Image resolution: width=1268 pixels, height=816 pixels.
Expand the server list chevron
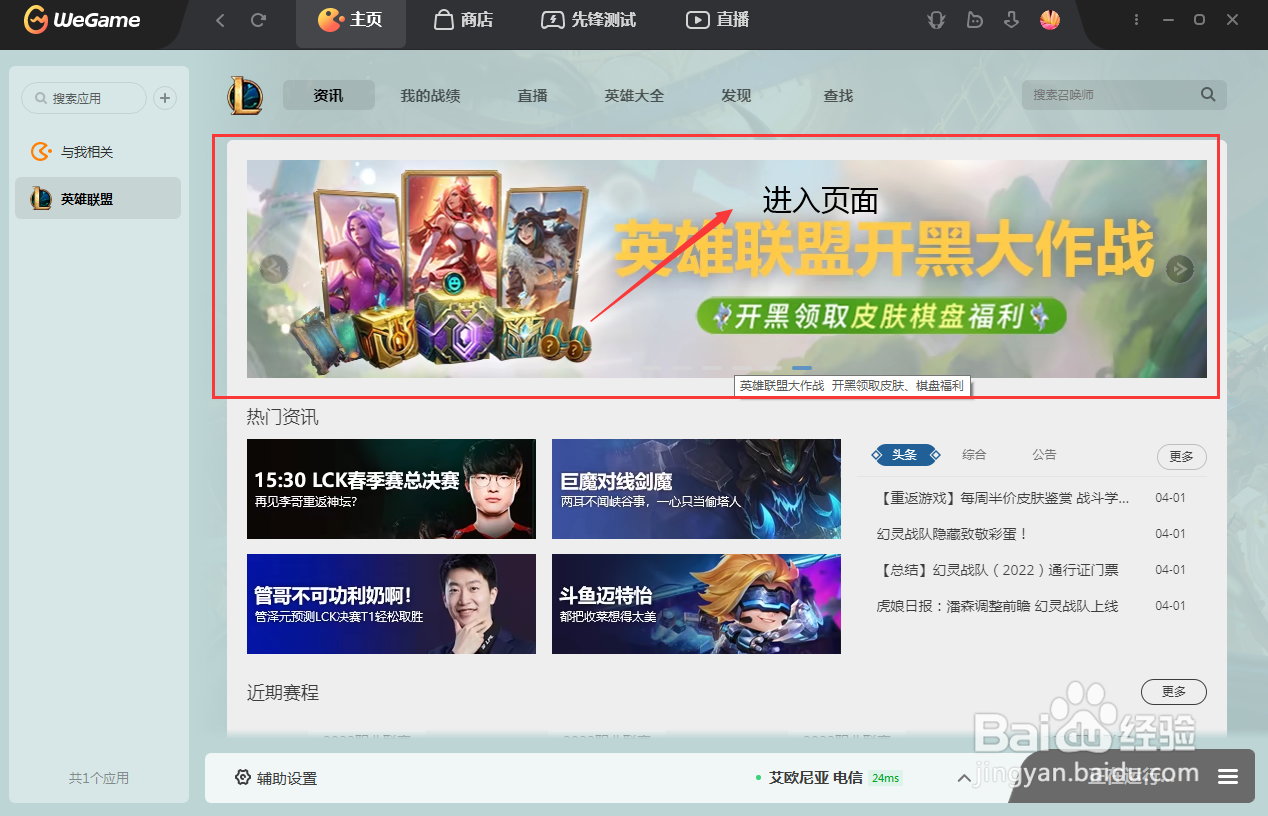(x=964, y=778)
